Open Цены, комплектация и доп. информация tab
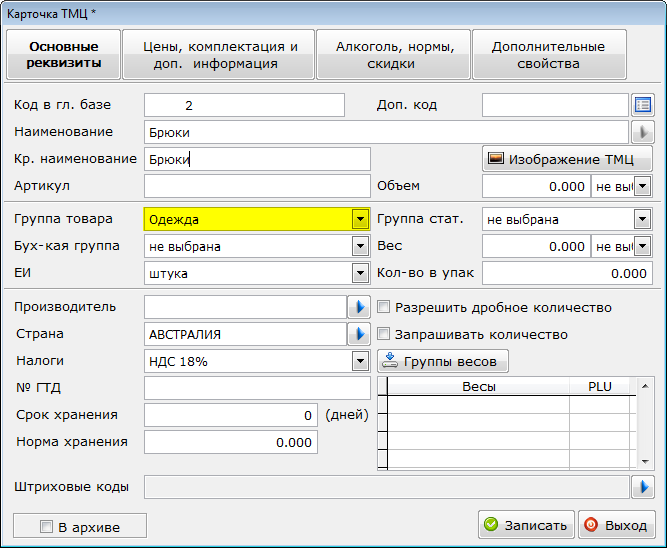Image resolution: width=667 pixels, height=548 pixels. [219, 54]
